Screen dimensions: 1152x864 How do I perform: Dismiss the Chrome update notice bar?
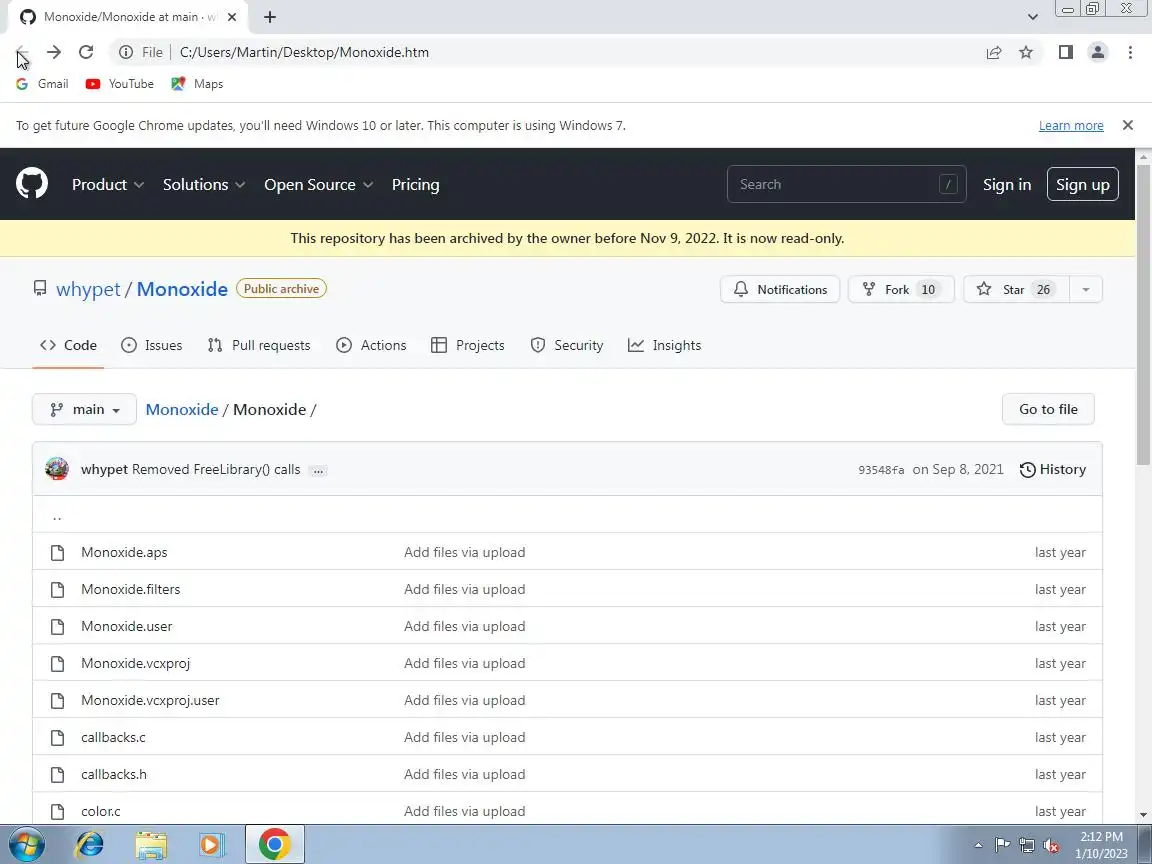1128,125
